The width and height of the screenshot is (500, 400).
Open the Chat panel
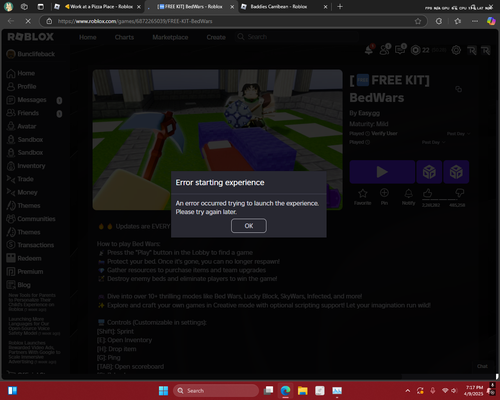pos(482,366)
